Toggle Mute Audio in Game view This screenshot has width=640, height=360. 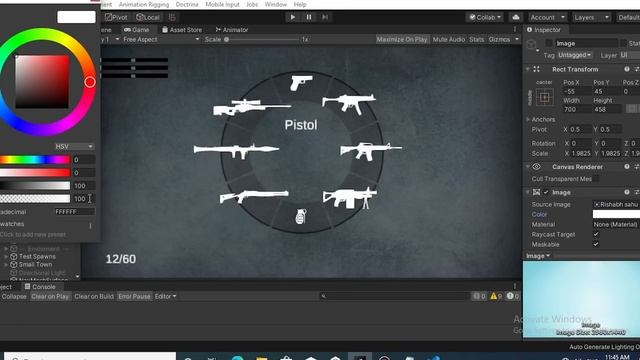449,40
